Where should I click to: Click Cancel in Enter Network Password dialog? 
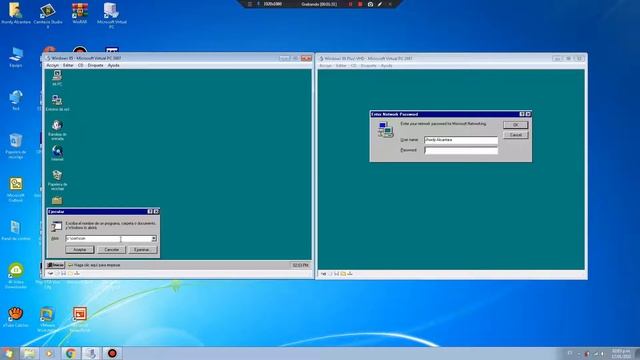click(x=516, y=135)
